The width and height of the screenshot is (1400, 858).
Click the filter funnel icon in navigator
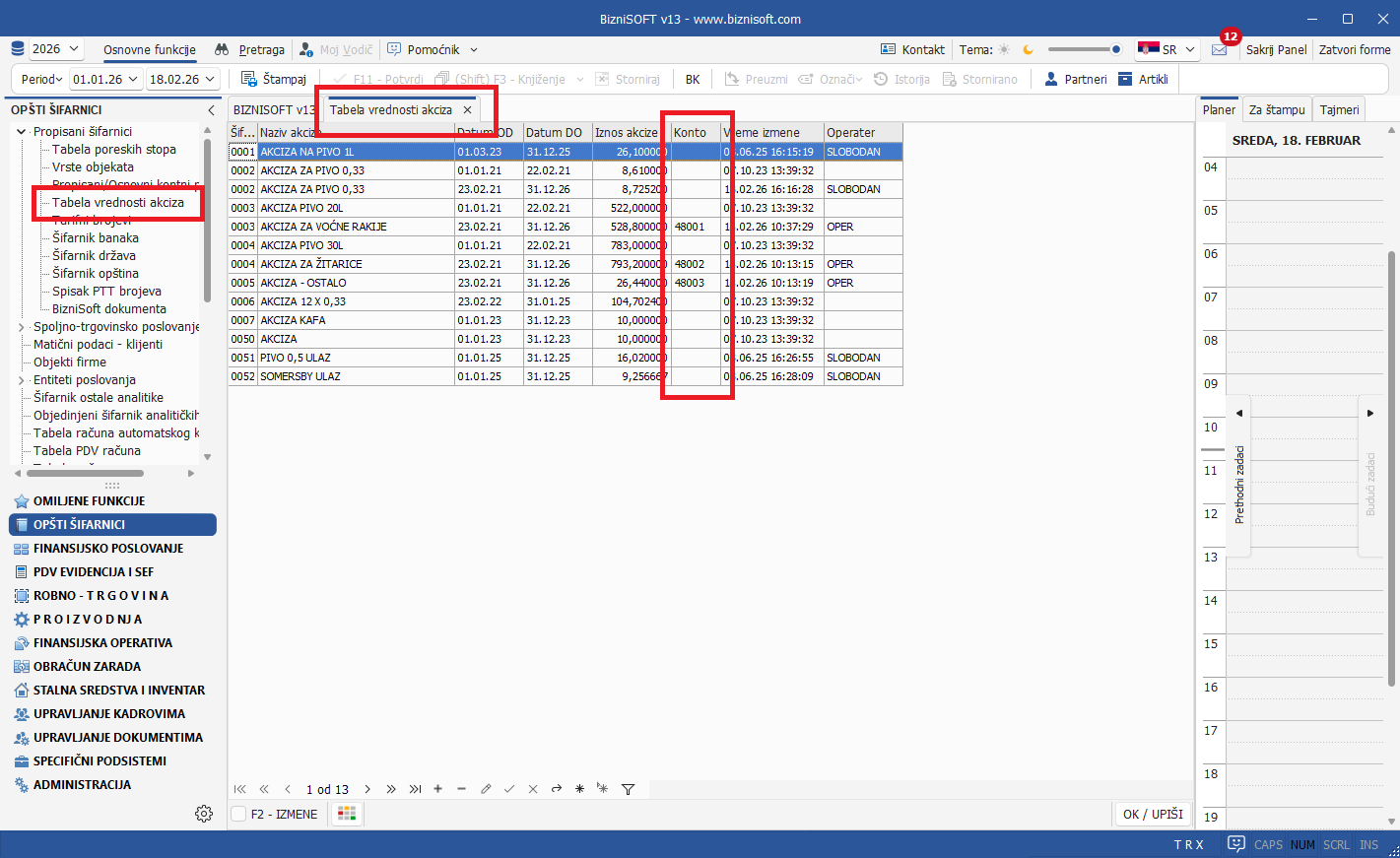[x=628, y=789]
